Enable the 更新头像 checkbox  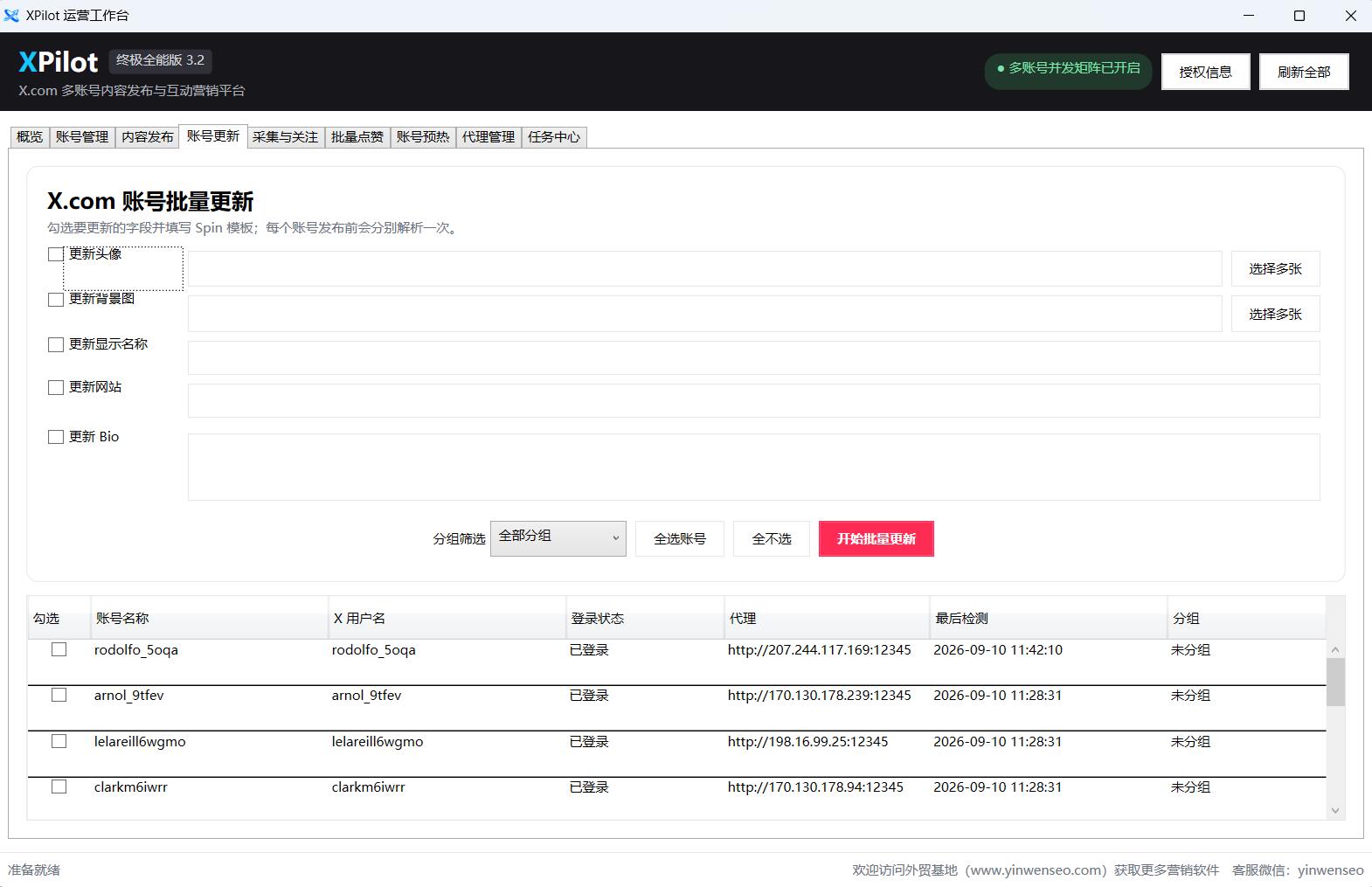click(x=56, y=254)
